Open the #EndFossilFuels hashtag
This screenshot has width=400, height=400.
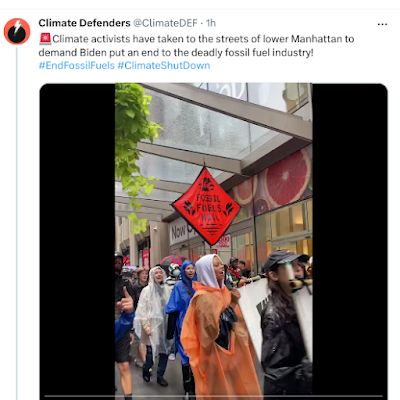pos(77,65)
